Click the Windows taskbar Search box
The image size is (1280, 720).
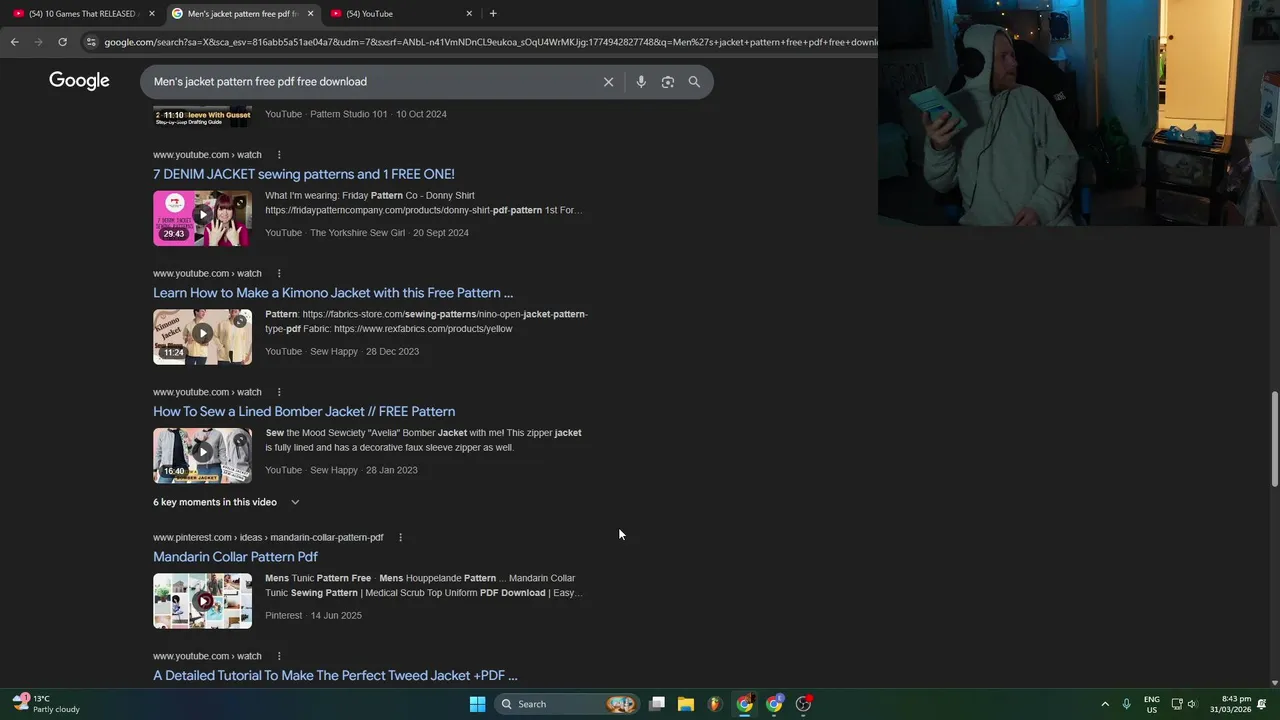coord(567,704)
